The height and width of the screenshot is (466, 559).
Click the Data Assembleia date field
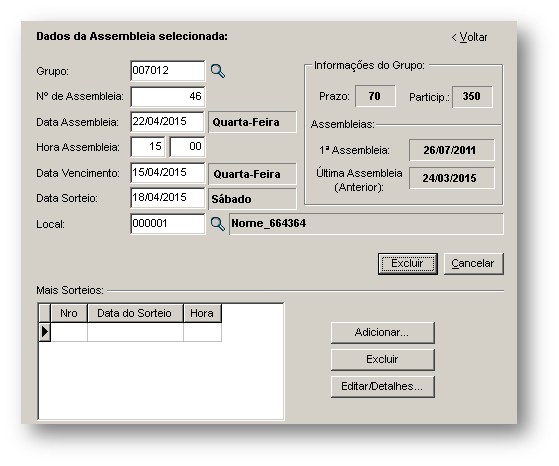(168, 122)
